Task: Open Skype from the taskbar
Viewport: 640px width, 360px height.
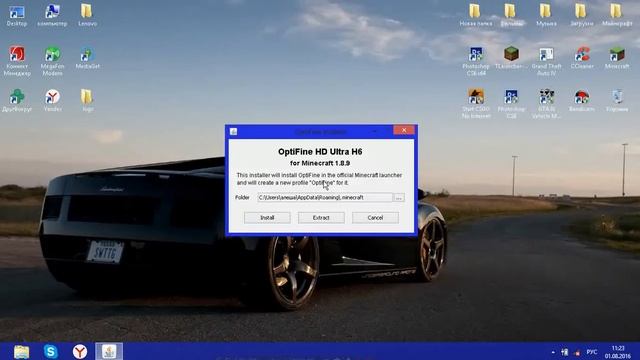Action: (x=51, y=351)
